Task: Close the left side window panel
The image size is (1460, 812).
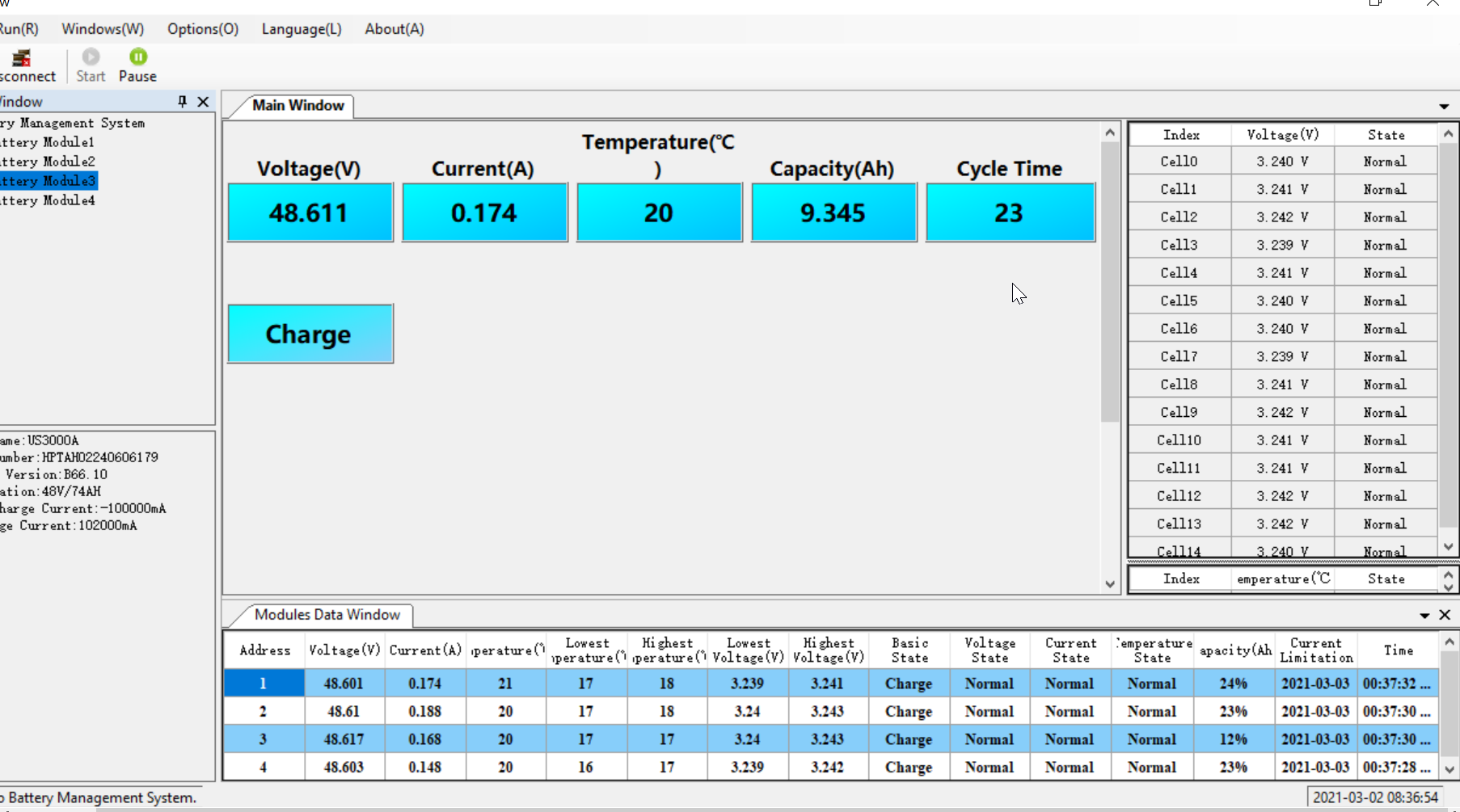Action: point(203,102)
